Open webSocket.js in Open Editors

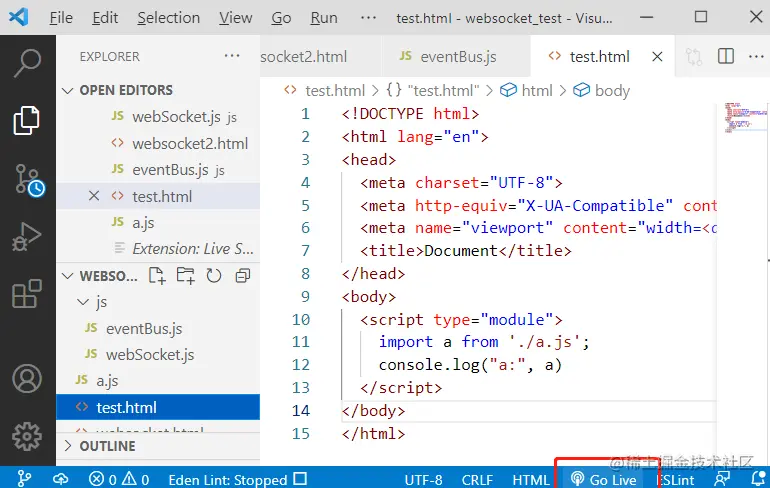click(x=158, y=117)
